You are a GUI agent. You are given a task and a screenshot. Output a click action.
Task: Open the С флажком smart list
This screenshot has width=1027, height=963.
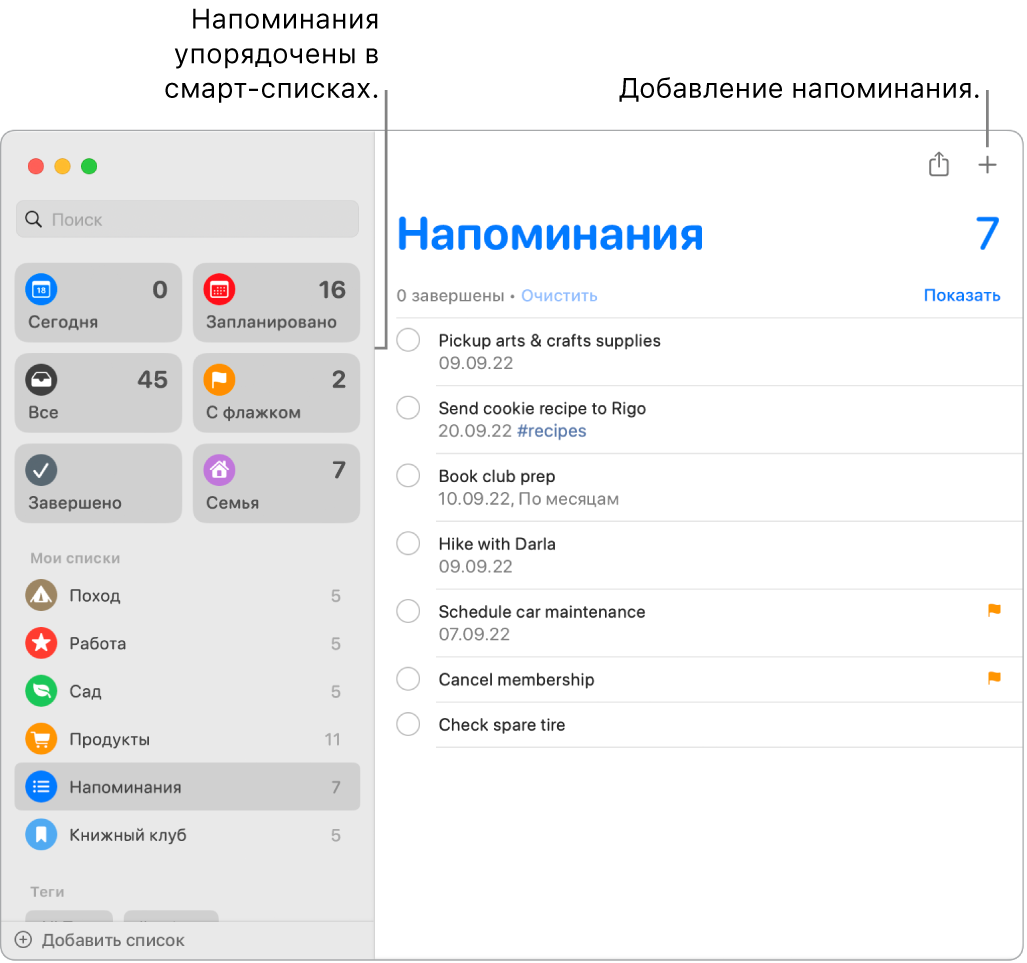tap(276, 393)
